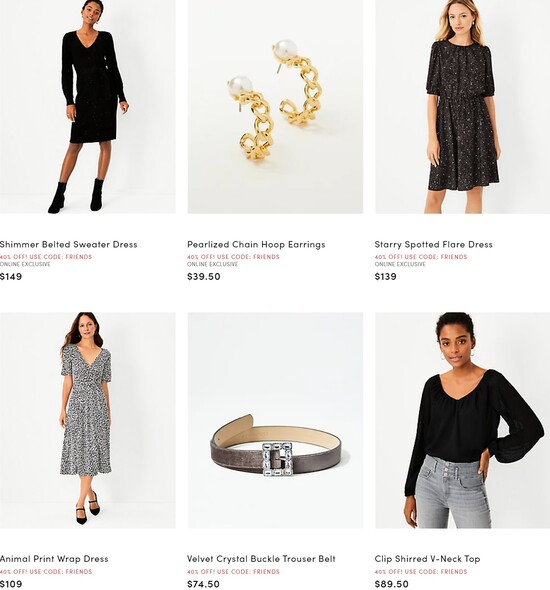Open the Clip Shirred V-Neck Top photo
This screenshot has height=590, width=550.
463,420
